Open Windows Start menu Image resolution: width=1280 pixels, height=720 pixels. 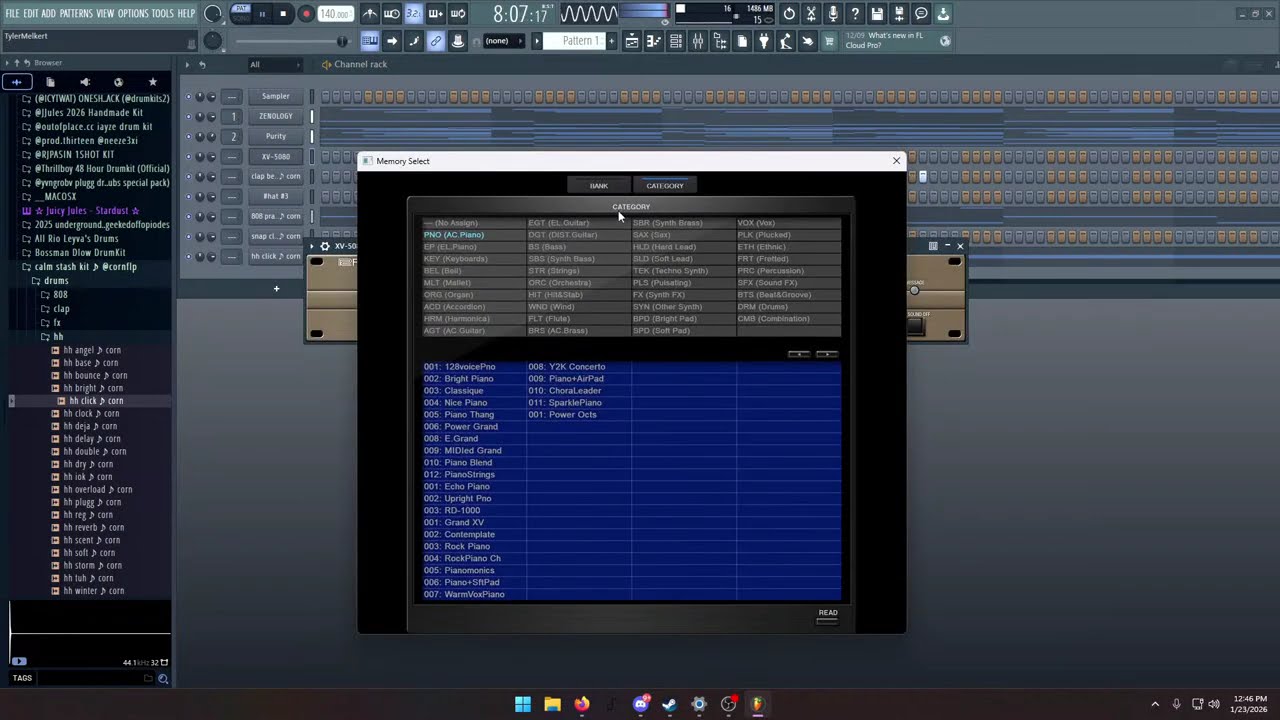[x=523, y=704]
